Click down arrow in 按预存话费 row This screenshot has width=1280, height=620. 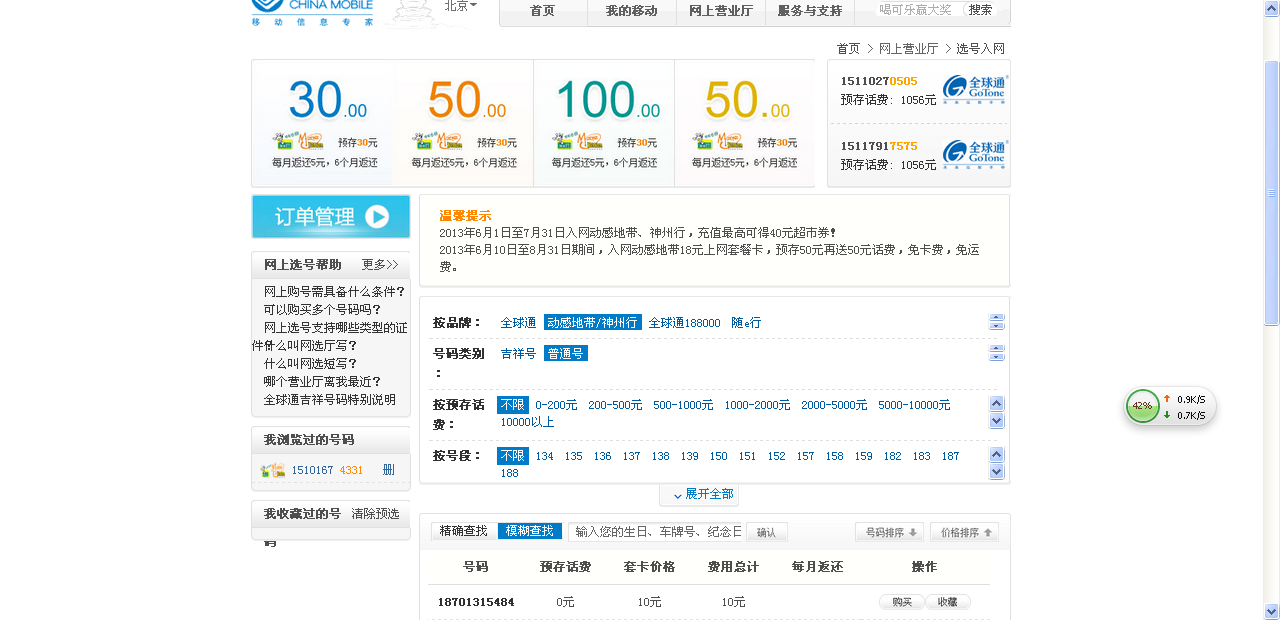[996, 421]
